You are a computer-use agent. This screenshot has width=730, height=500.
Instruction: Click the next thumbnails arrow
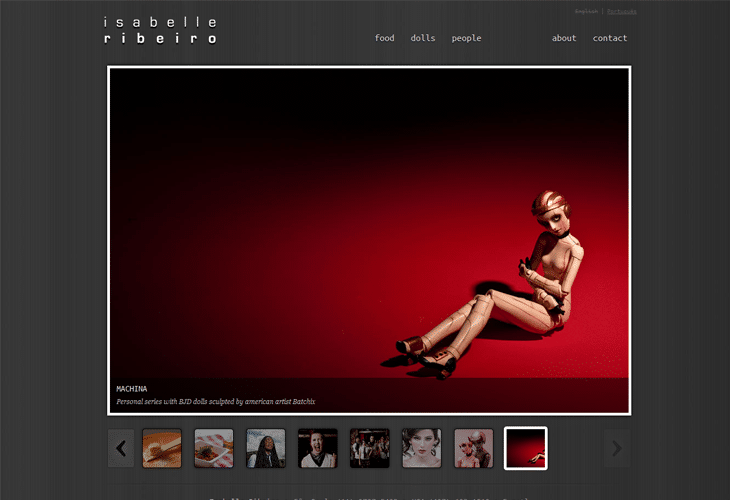pos(616,448)
